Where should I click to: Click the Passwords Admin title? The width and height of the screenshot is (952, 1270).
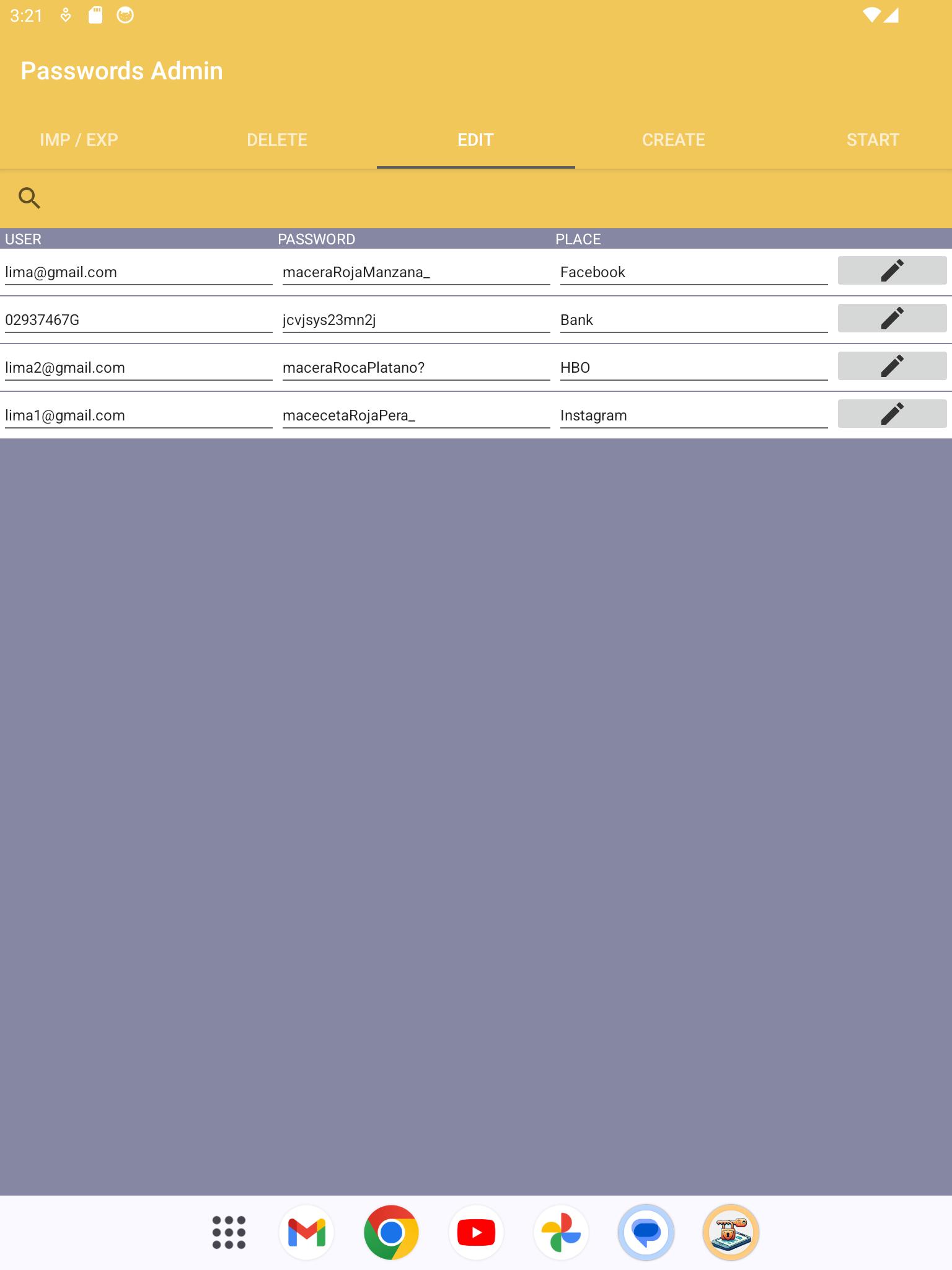point(121,71)
